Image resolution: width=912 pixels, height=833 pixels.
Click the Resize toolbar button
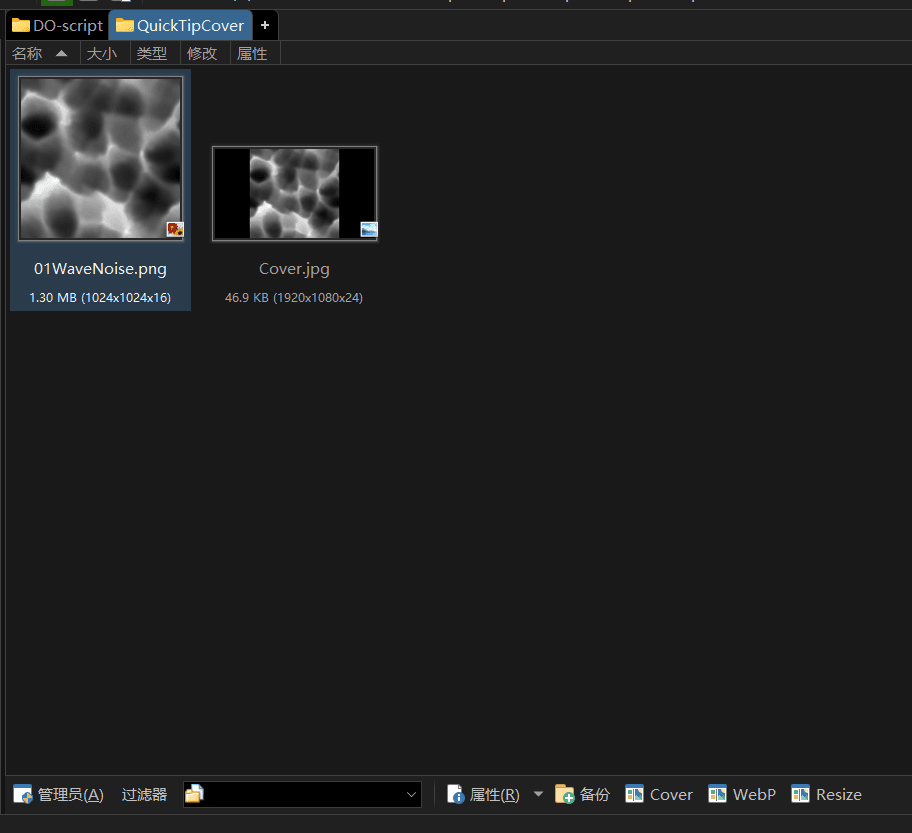pyautogui.click(x=826, y=794)
